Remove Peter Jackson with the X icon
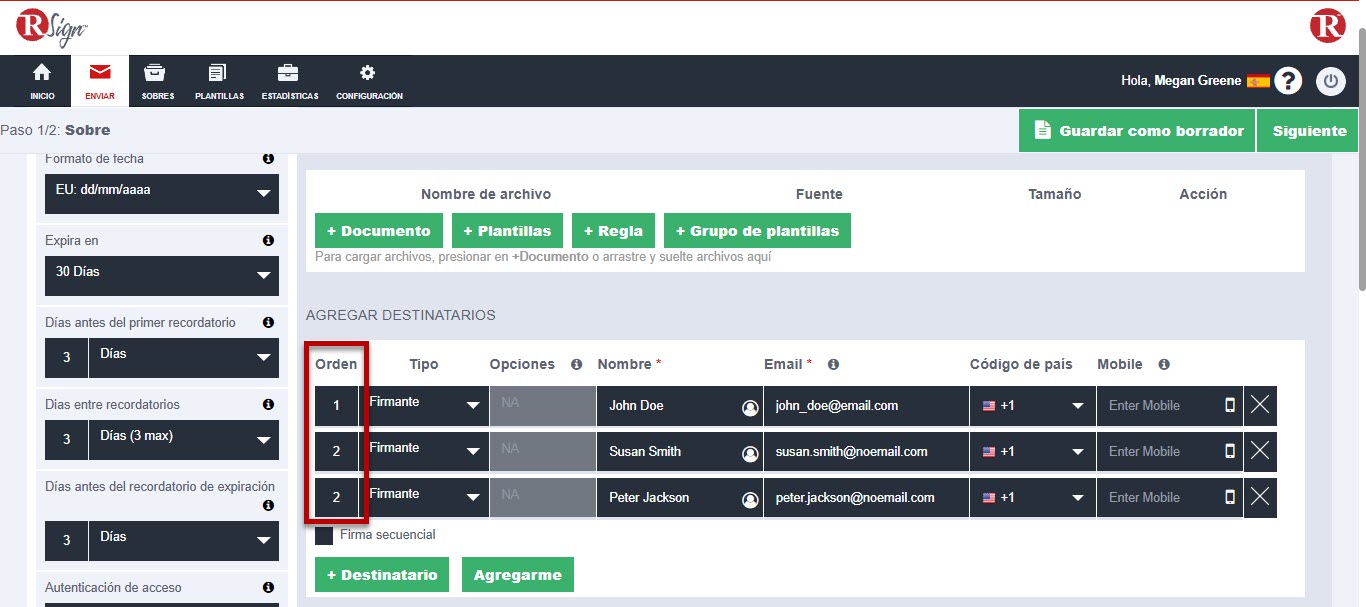The height and width of the screenshot is (607, 1366). coord(1261,497)
